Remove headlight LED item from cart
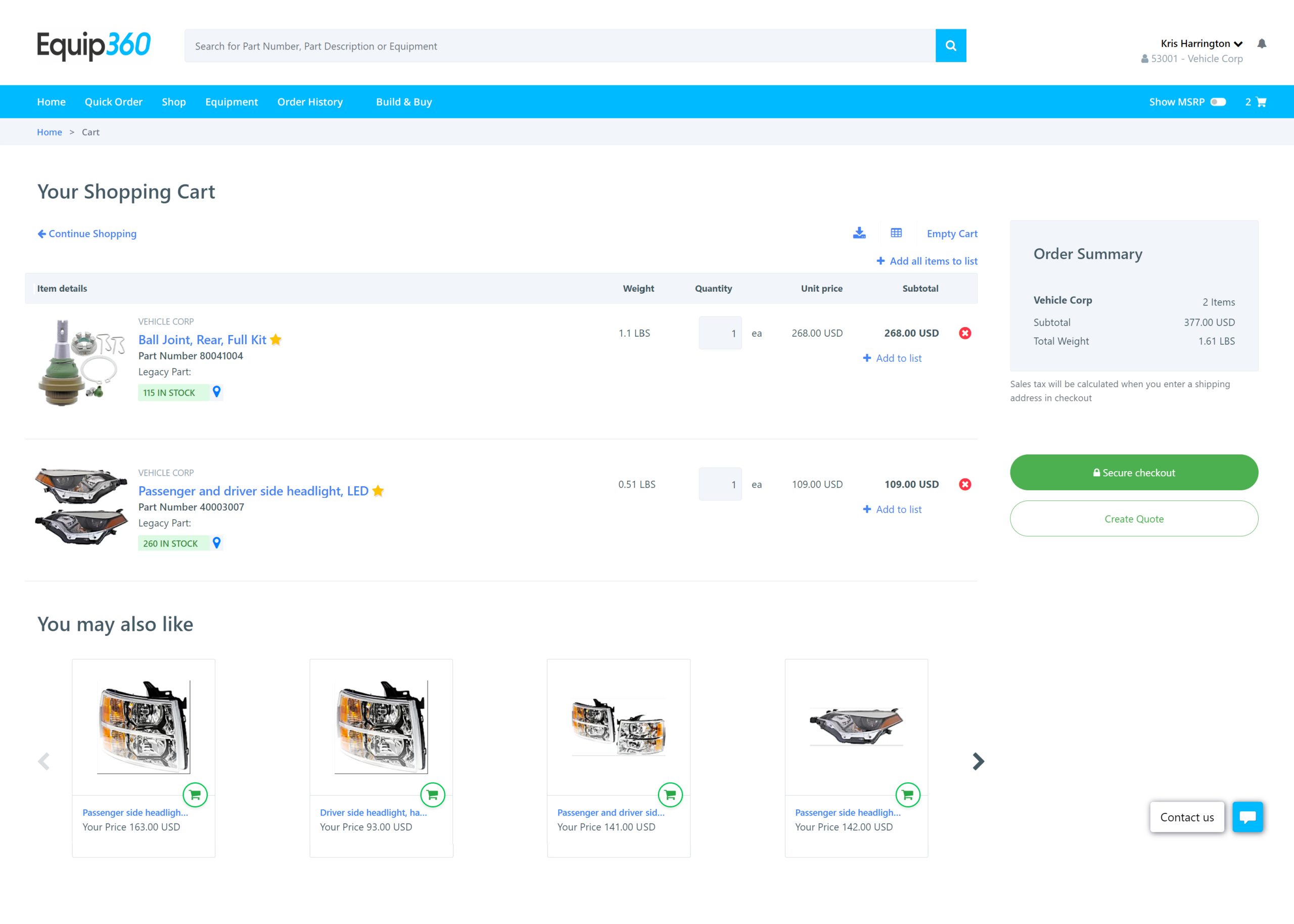 point(964,484)
